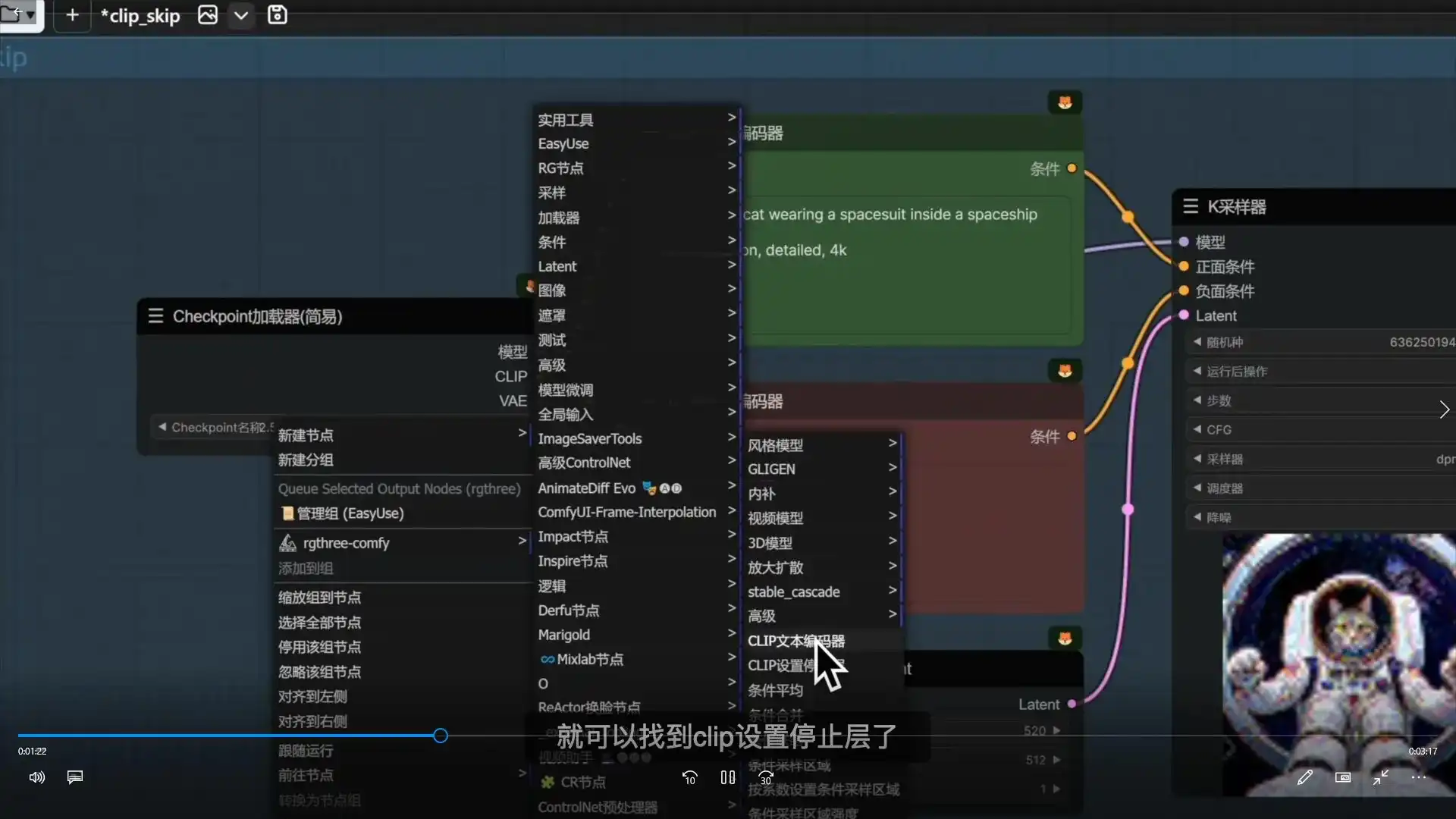The height and width of the screenshot is (819, 1456).
Task: Toggle subtitles with the captions icon
Action: pos(74,777)
